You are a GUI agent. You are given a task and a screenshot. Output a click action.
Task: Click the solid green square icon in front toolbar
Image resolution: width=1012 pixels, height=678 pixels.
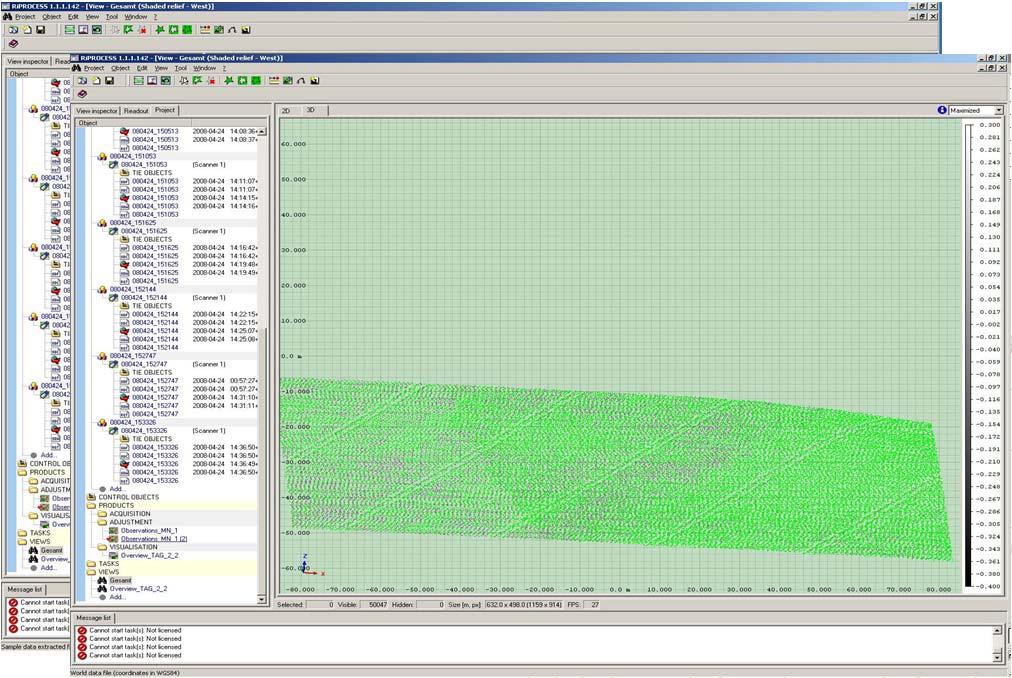tap(256, 81)
